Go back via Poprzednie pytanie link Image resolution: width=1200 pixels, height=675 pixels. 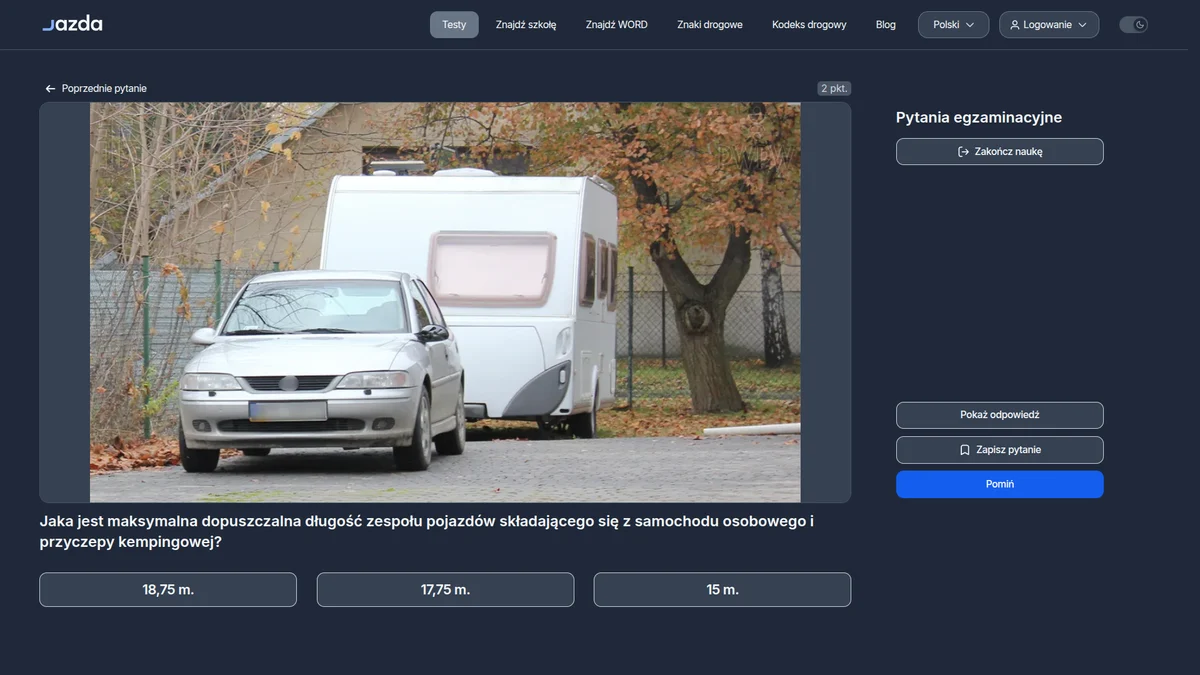click(96, 89)
